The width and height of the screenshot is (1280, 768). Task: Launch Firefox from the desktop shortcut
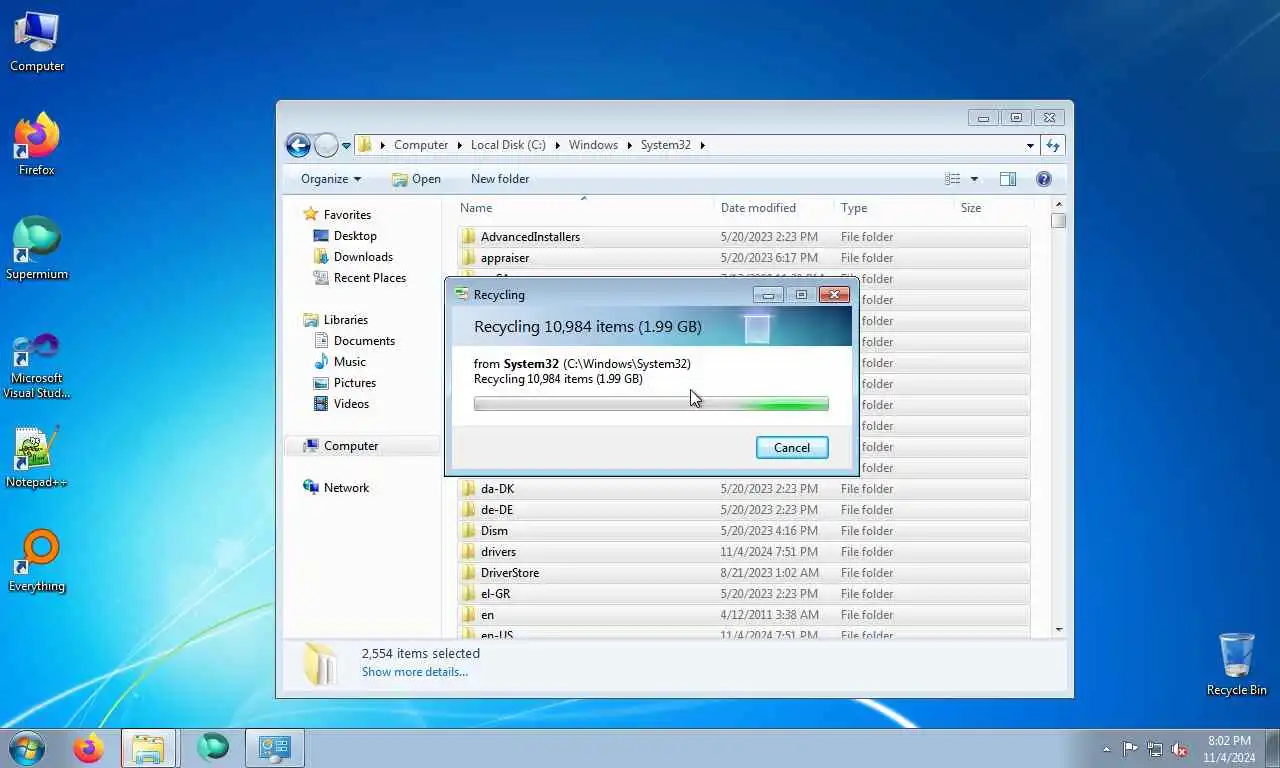pos(37,145)
